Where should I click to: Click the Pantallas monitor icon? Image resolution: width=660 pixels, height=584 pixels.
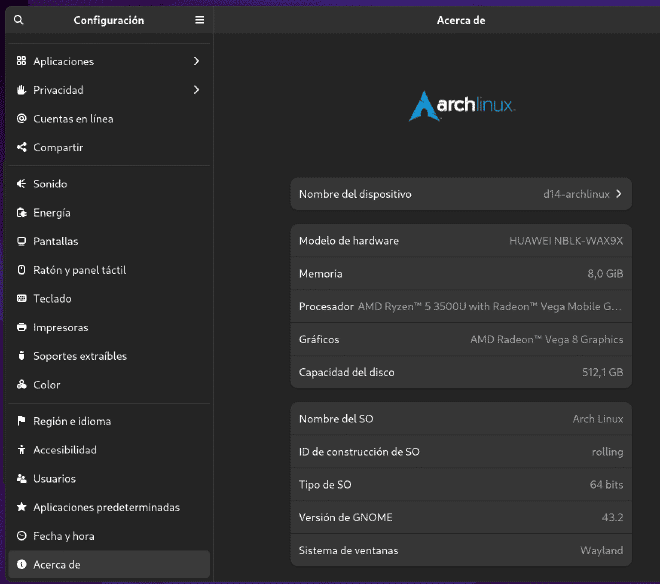(x=21, y=241)
